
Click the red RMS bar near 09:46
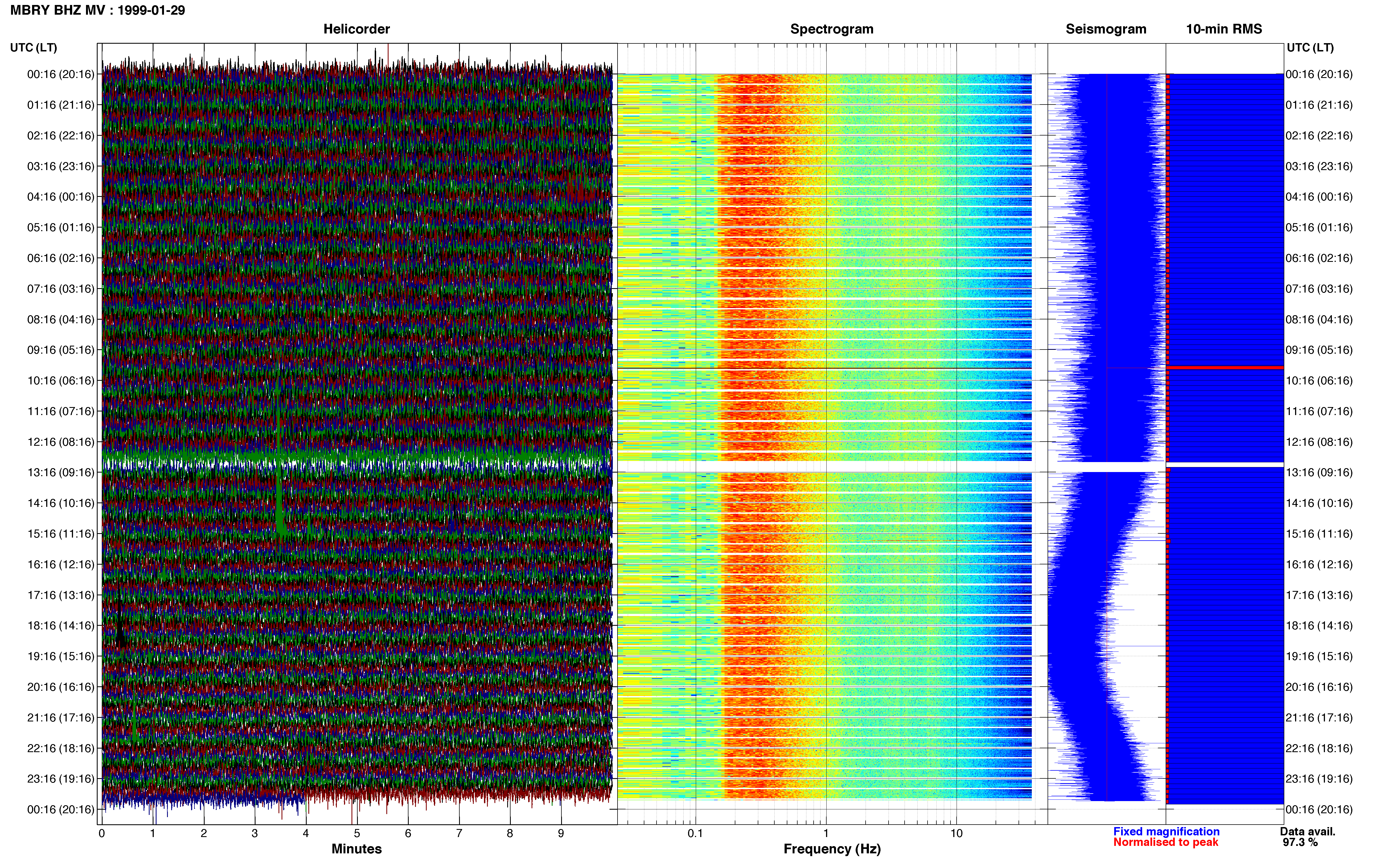tap(1225, 367)
